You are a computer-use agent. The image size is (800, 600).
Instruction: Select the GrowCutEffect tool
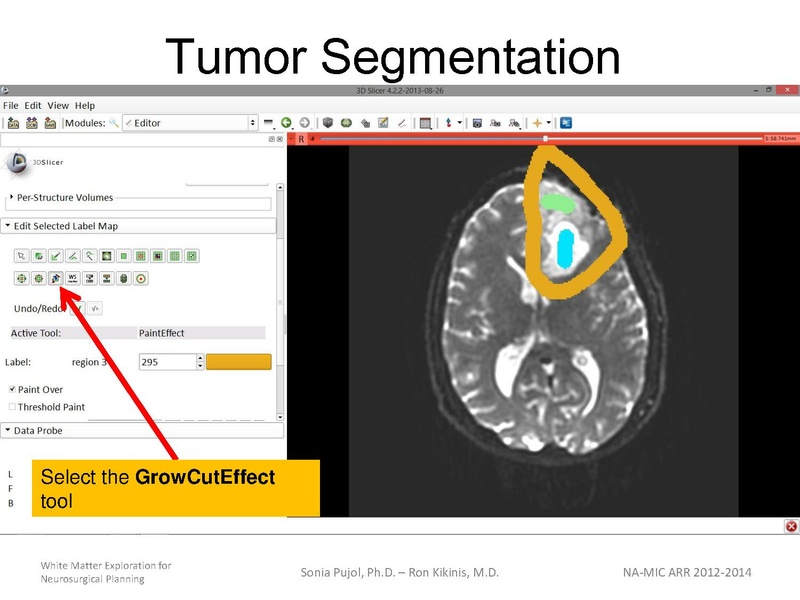(57, 277)
